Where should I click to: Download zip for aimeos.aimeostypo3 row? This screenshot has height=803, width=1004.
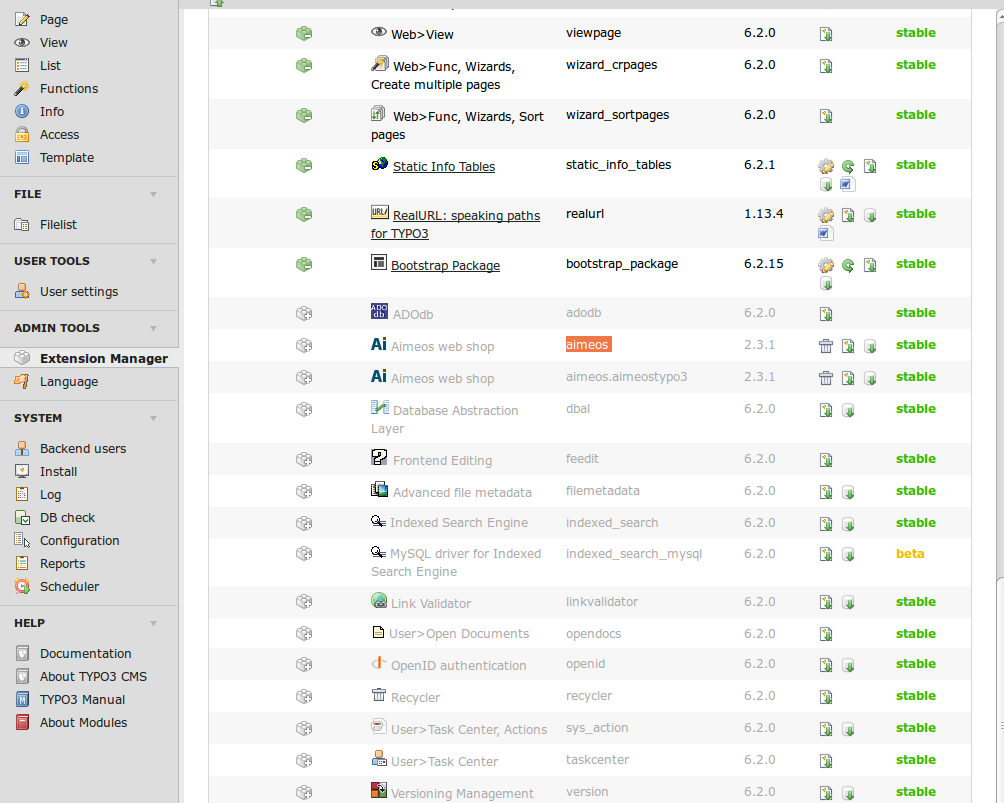coord(848,378)
